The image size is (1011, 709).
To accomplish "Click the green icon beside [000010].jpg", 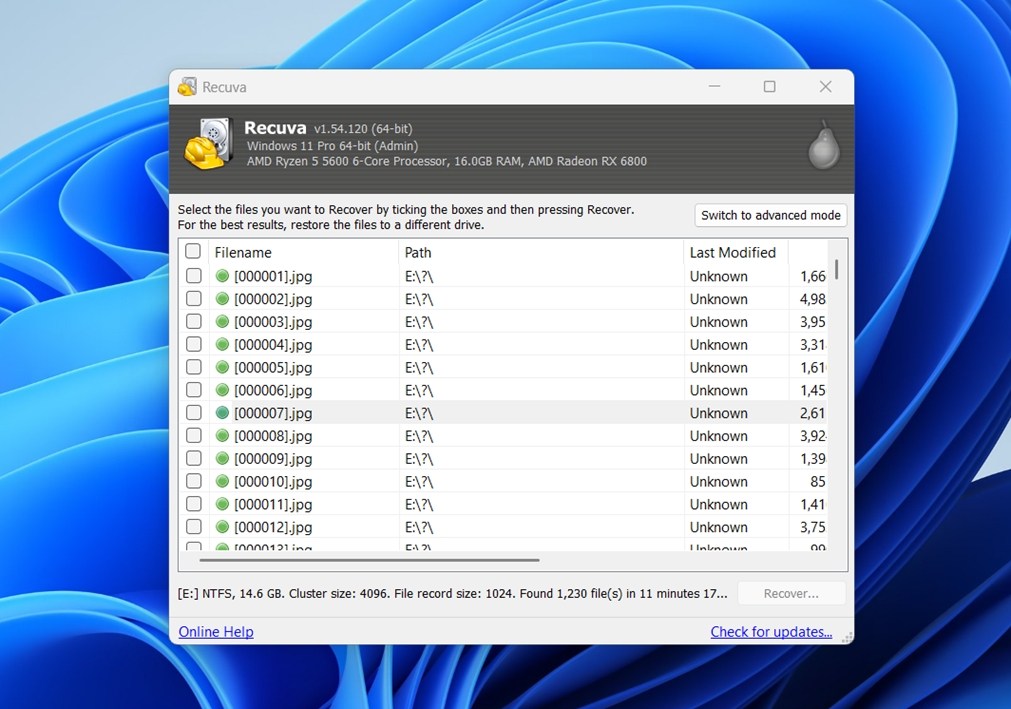I will [221, 481].
